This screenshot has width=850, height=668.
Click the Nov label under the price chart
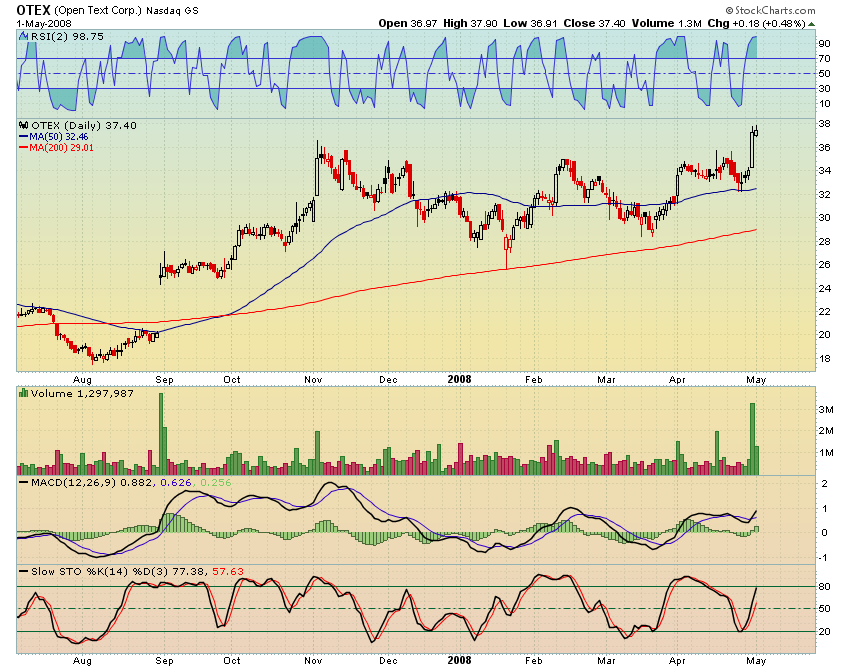[x=313, y=380]
